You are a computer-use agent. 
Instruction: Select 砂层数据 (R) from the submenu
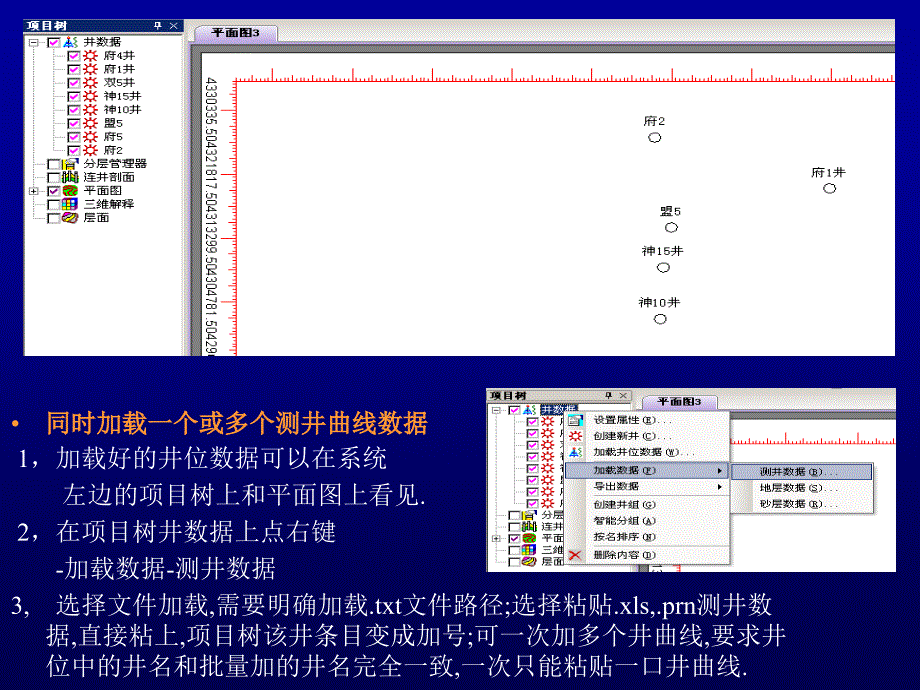[x=802, y=504]
